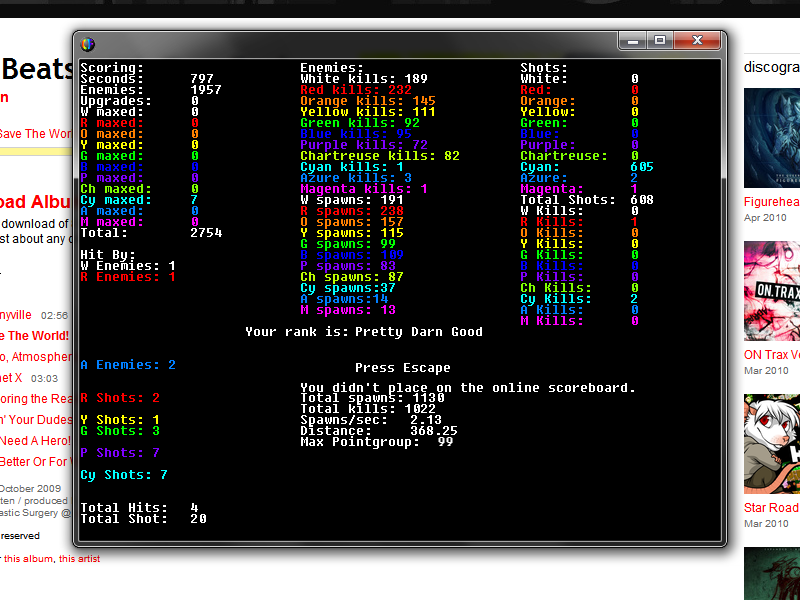Click the 'this album' link
800x600 pixels.
coord(28,558)
